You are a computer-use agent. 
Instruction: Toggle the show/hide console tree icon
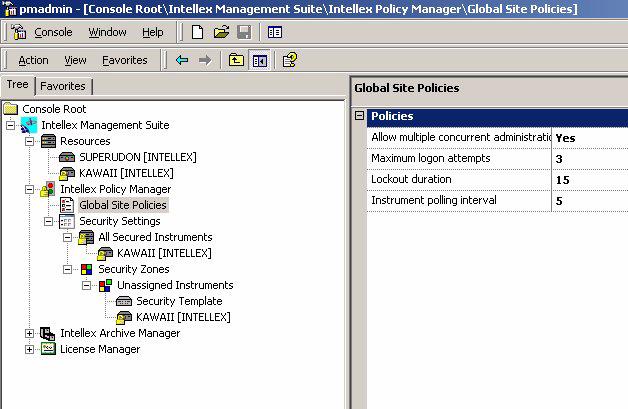click(260, 60)
